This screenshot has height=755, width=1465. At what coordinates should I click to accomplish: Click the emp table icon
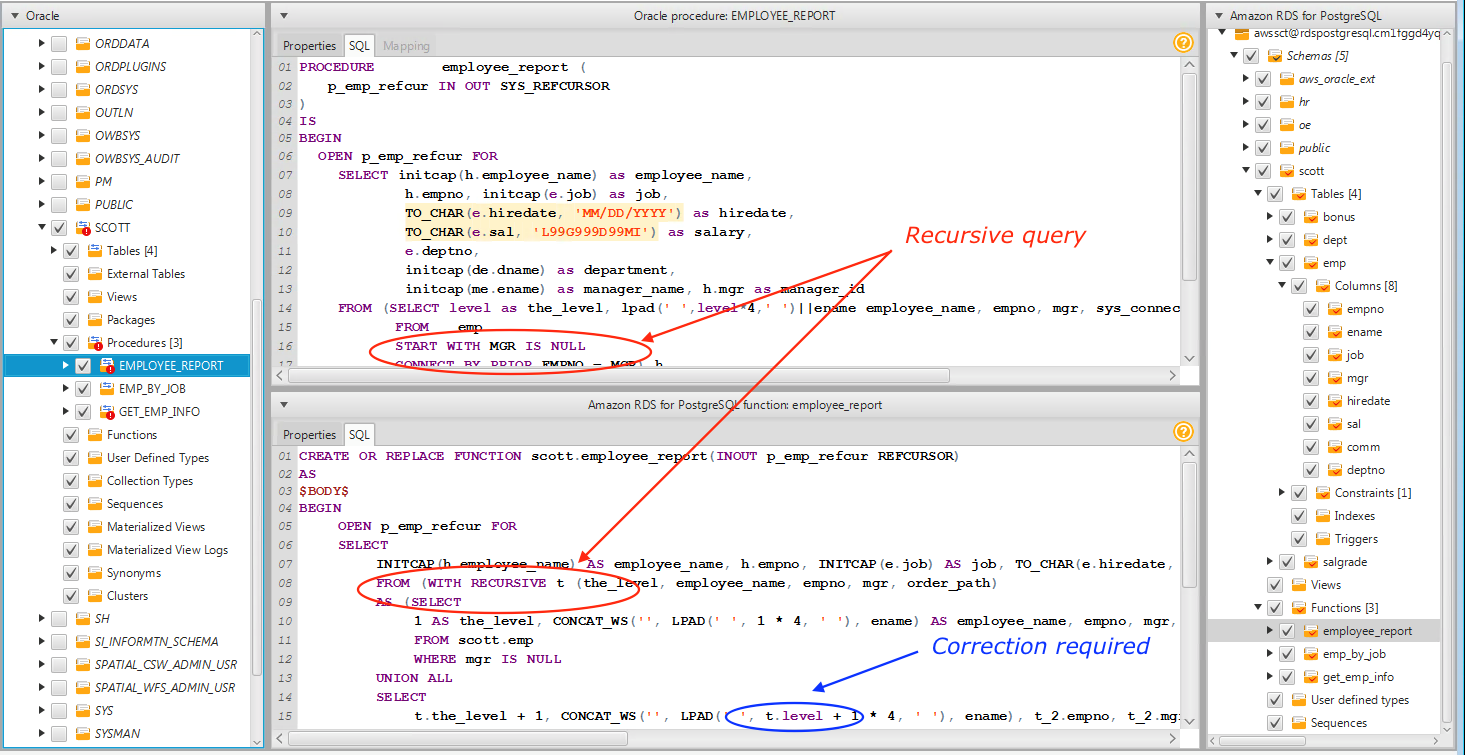pyautogui.click(x=1311, y=263)
